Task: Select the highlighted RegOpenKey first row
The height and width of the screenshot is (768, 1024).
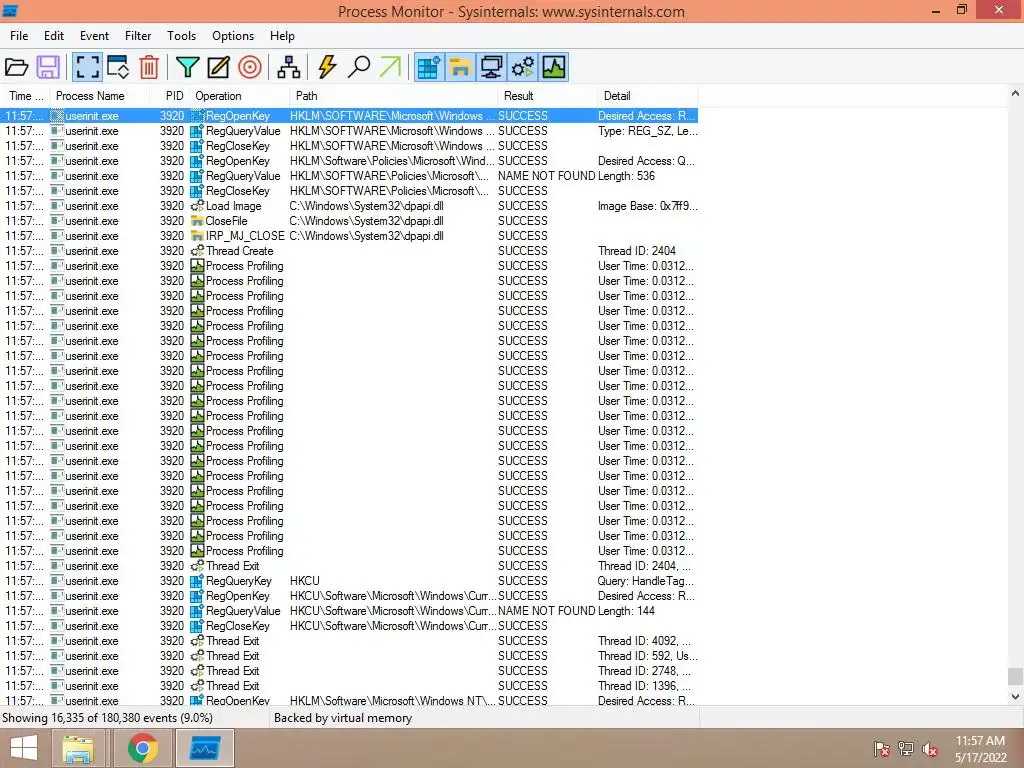Action: click(349, 116)
